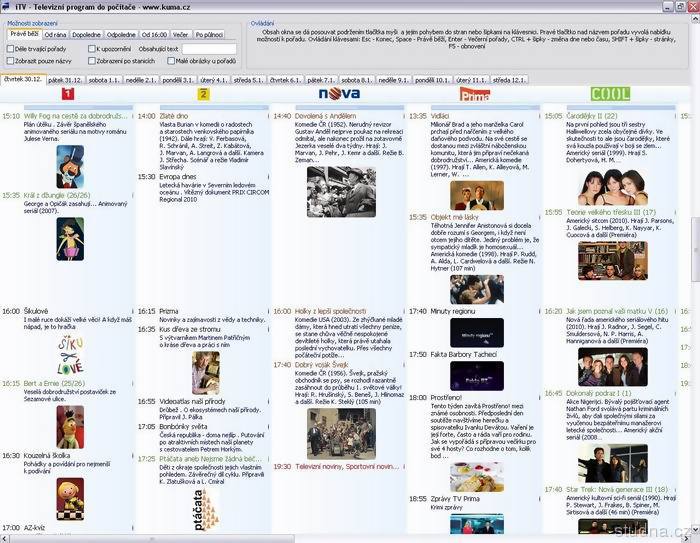Click the Dobrý voják Švejk group photo

pyautogui.click(x=342, y=434)
